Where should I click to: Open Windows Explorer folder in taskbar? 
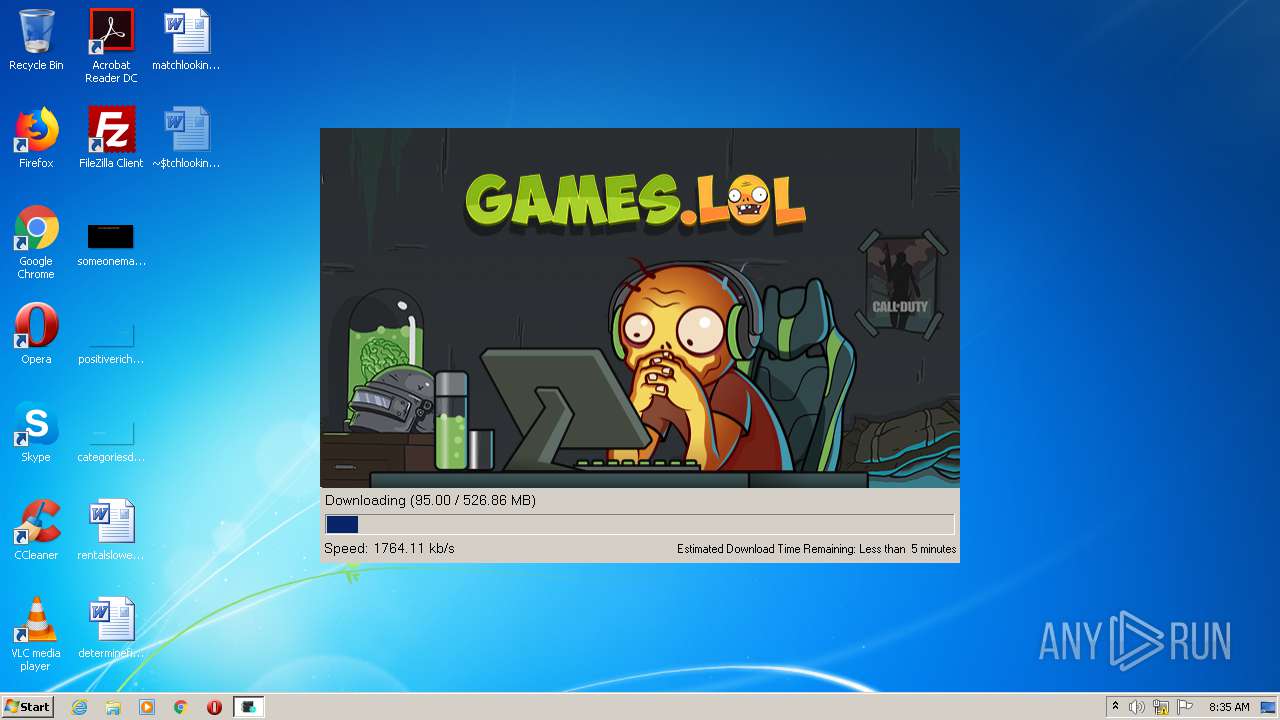(113, 707)
